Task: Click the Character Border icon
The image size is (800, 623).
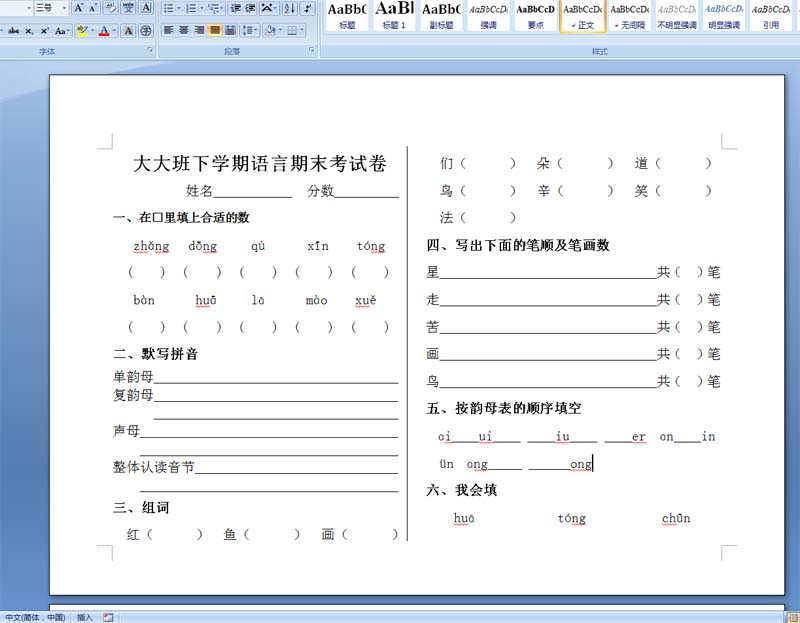Action: 146,8
